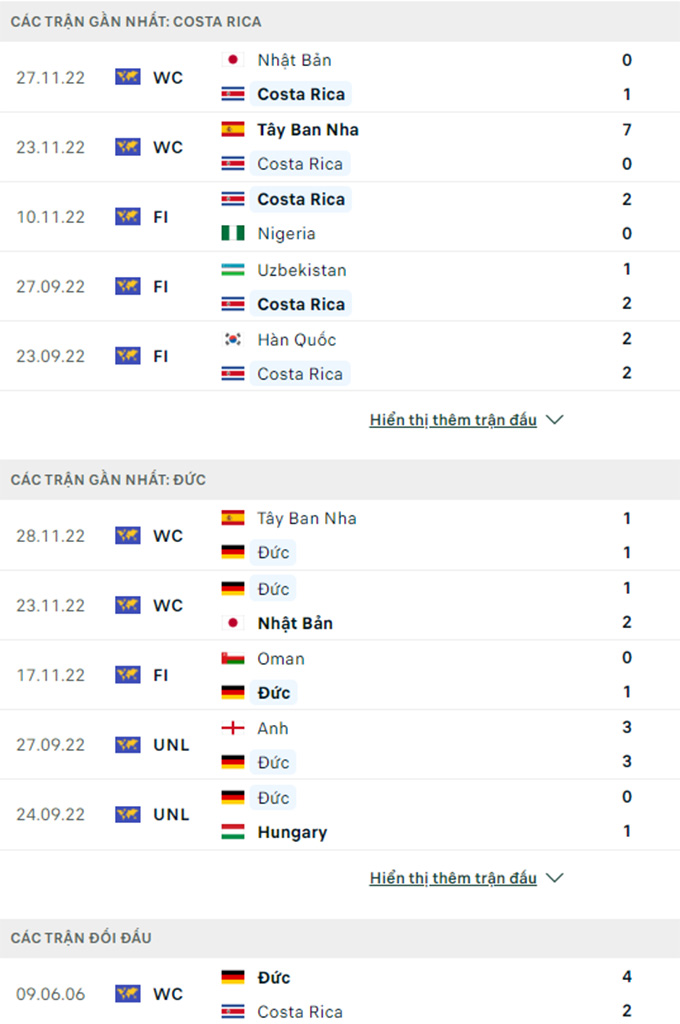
Task: Click the Oman flag icon
Action: (232, 658)
